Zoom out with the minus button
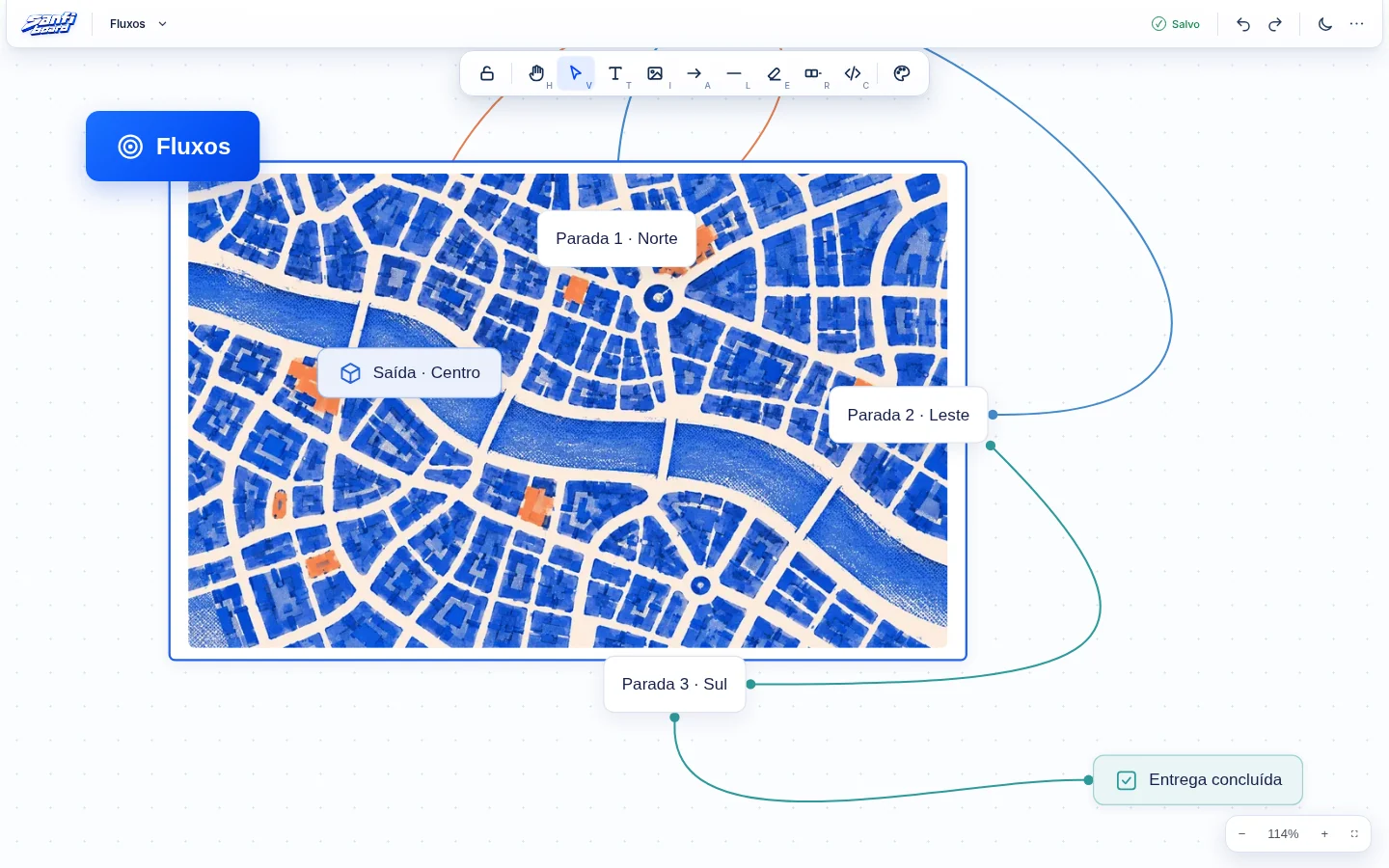The width and height of the screenshot is (1389, 868). point(1242,834)
